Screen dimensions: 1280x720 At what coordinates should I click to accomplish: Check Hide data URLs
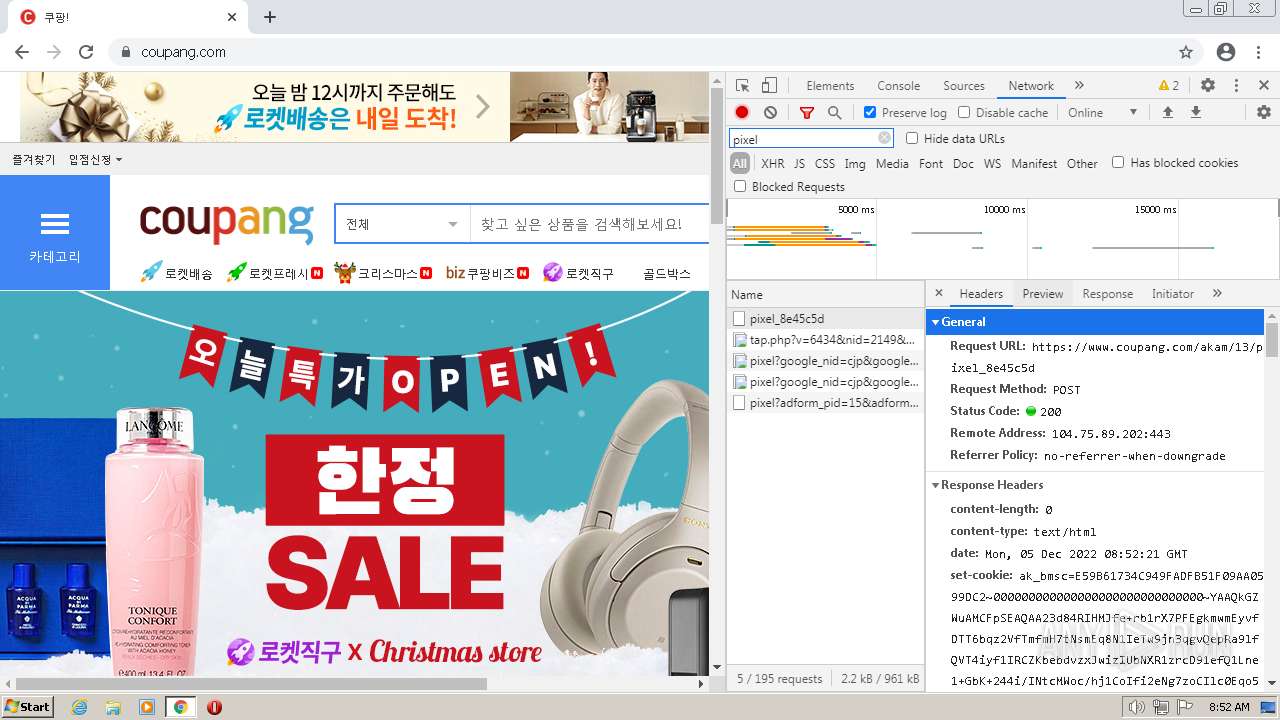click(x=912, y=139)
